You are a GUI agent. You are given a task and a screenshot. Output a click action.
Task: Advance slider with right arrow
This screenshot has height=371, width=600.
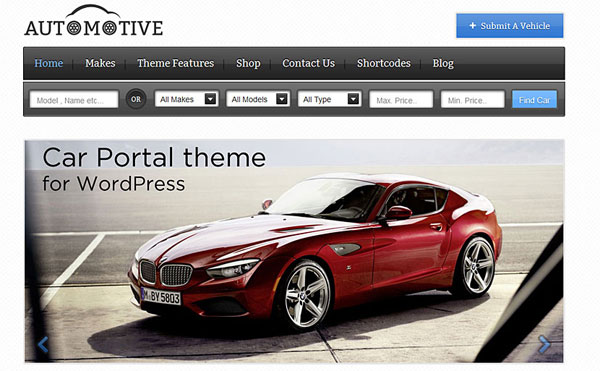[x=544, y=344]
